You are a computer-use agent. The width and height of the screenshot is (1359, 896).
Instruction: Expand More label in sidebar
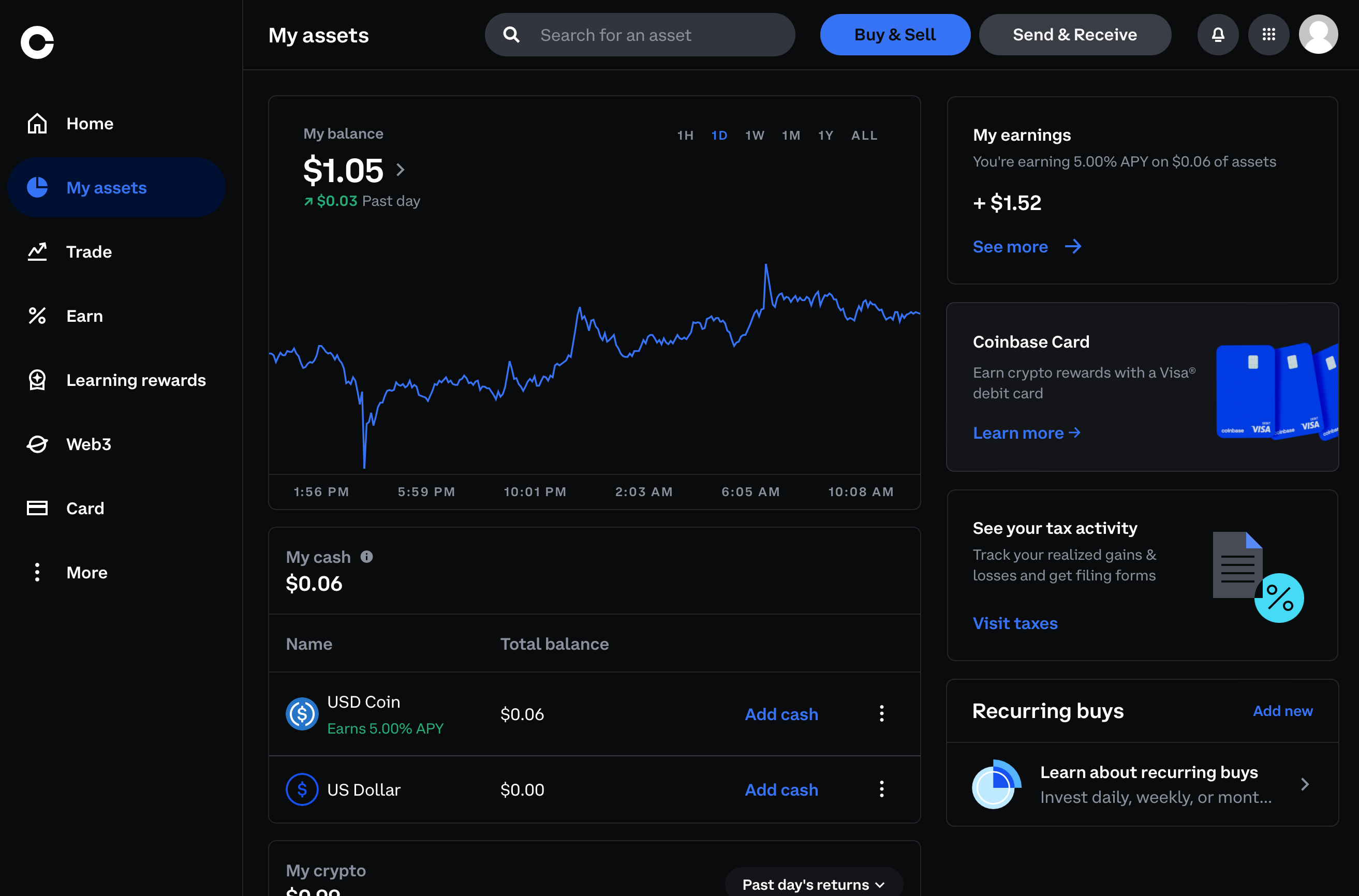tap(87, 572)
